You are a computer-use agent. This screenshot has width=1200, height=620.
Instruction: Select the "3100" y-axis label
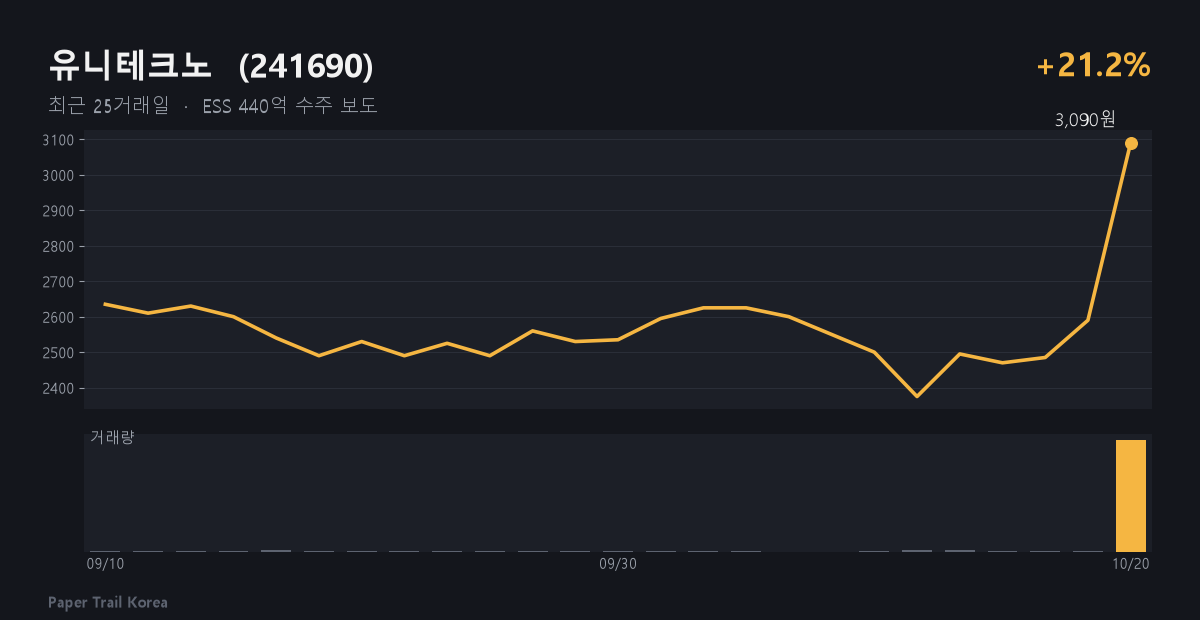(58, 140)
